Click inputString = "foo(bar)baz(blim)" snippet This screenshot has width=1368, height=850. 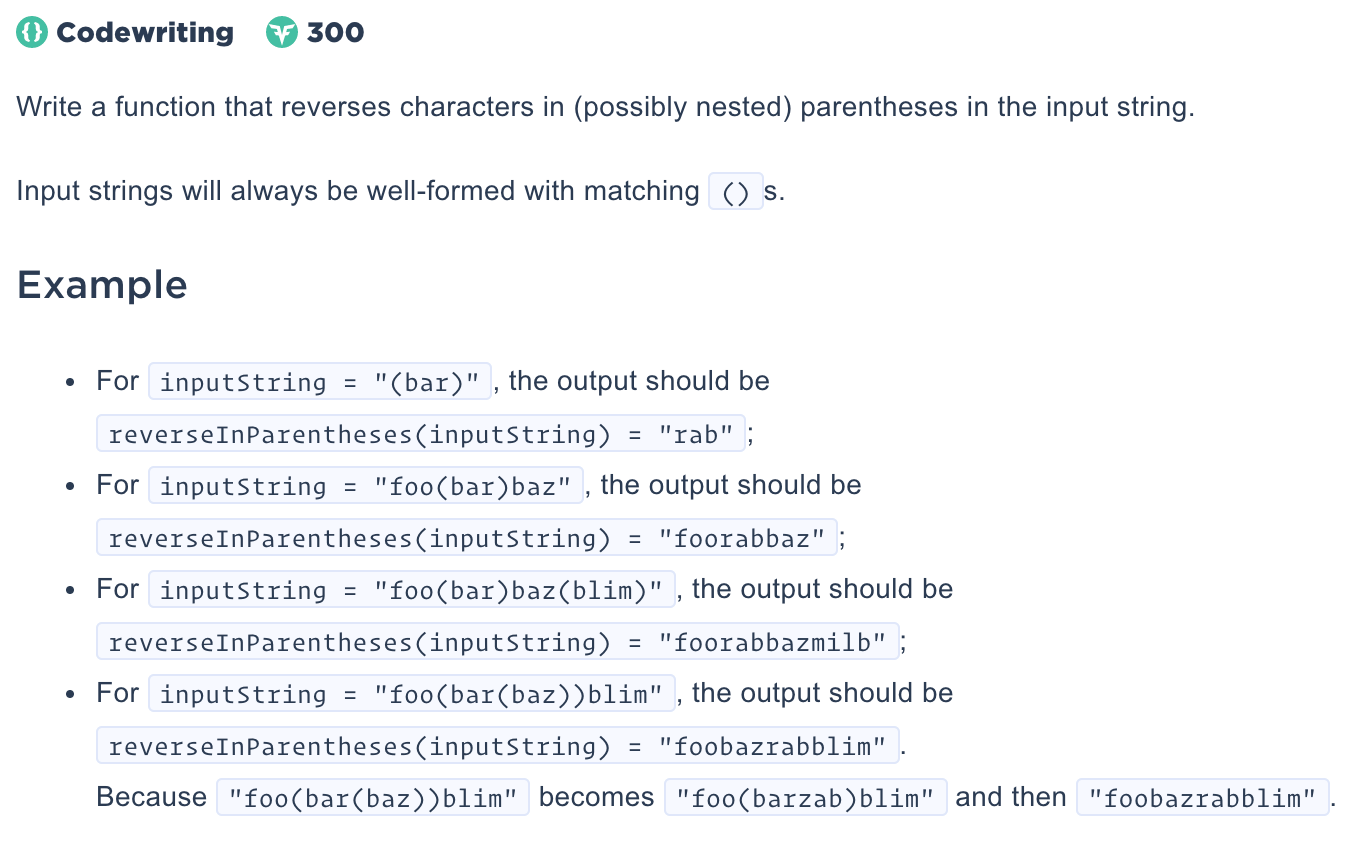(412, 590)
